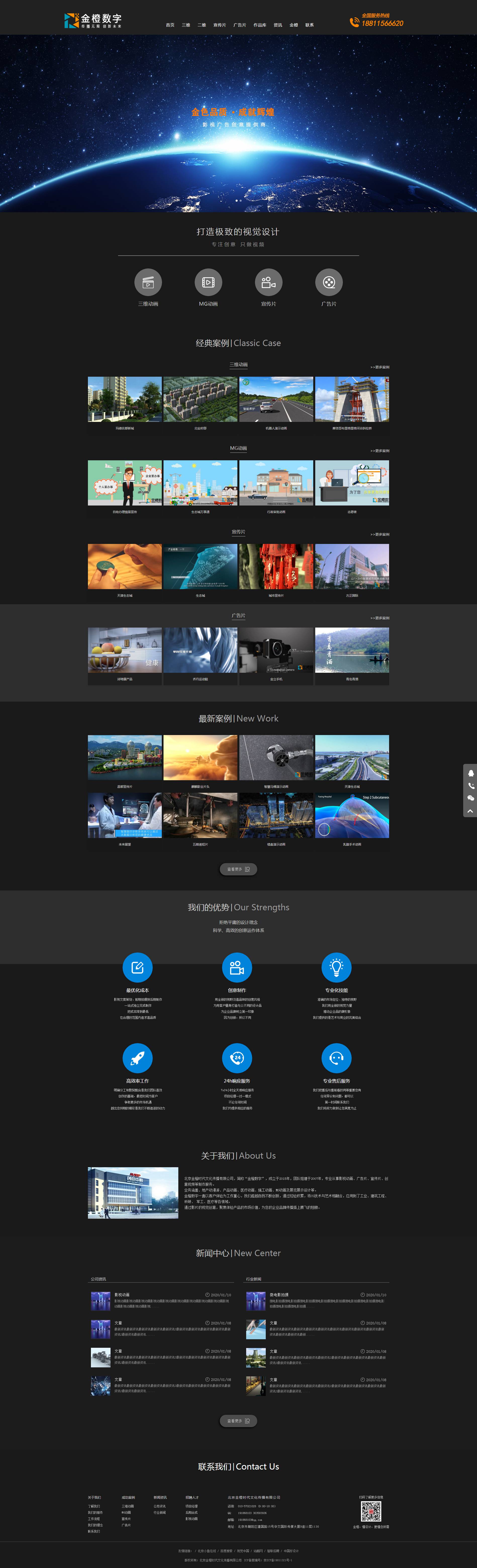The width and height of the screenshot is (477, 1568).
Task: Open the 广告片 nav menu item
Action: click(x=240, y=25)
